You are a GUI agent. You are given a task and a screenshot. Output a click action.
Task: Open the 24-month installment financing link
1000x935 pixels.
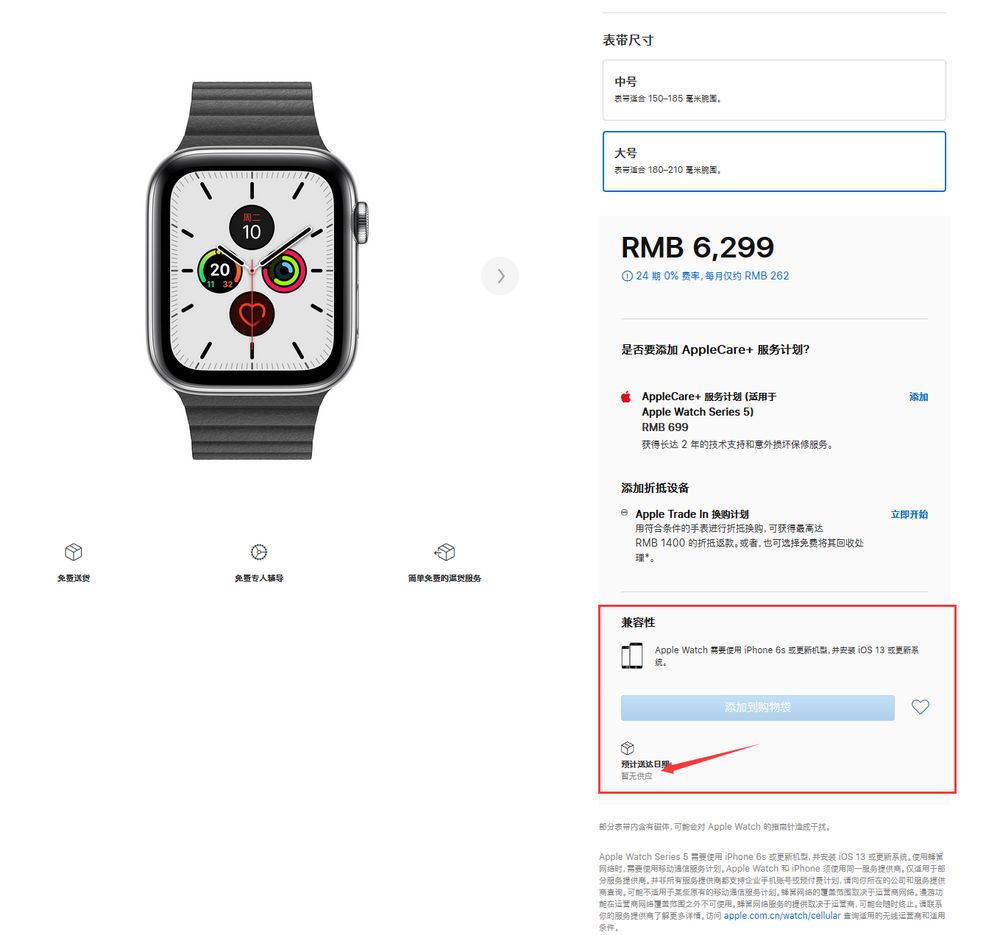coord(712,276)
